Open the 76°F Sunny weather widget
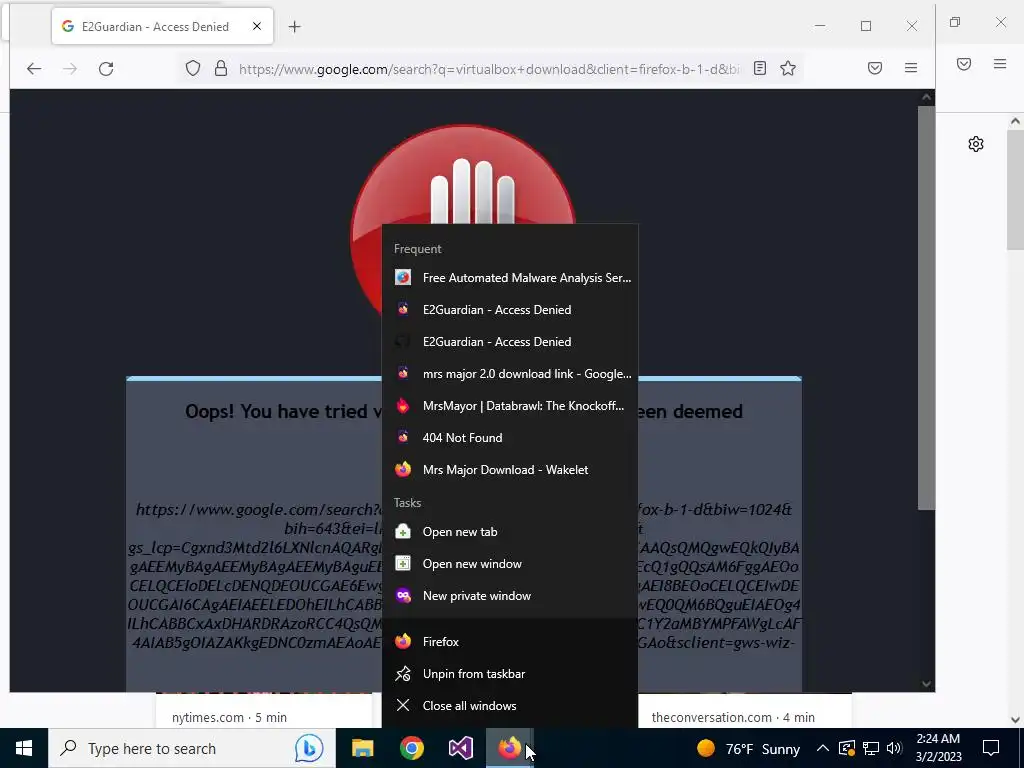The height and width of the screenshot is (768, 1024). pos(748,748)
